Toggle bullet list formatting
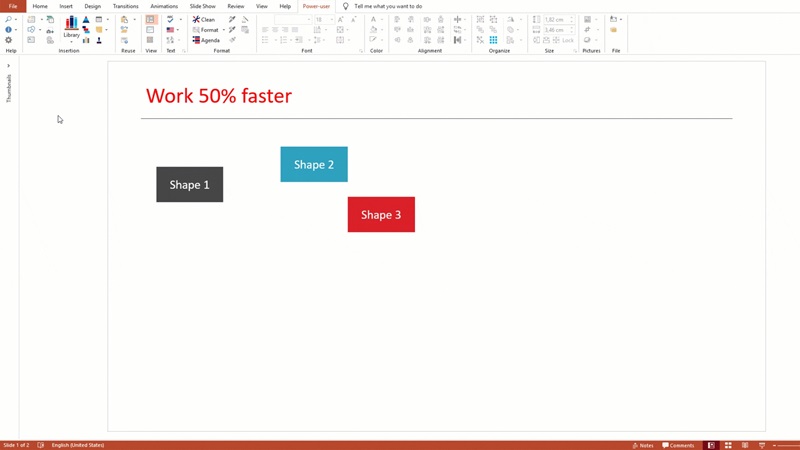The height and width of the screenshot is (450, 800). (x=265, y=40)
